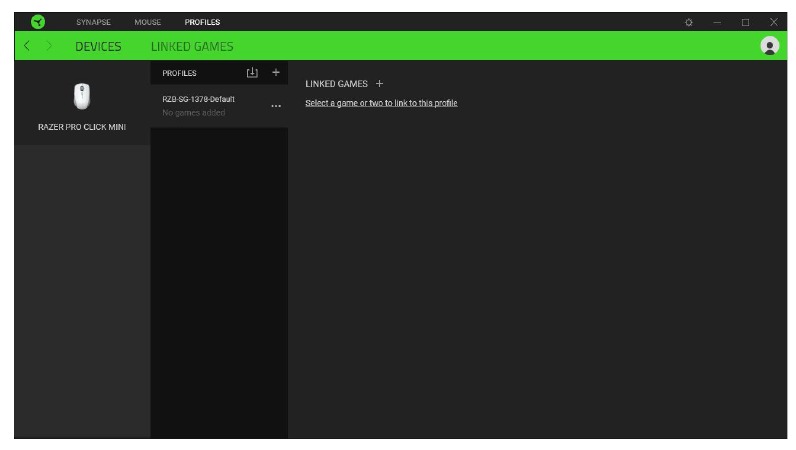The width and height of the screenshot is (796, 450).
Task: Open the user account avatar
Action: pyautogui.click(x=770, y=46)
